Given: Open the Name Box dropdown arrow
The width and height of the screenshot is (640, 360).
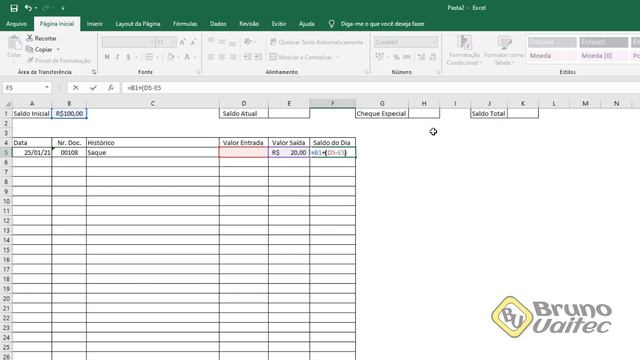Looking at the screenshot, I should 47,88.
